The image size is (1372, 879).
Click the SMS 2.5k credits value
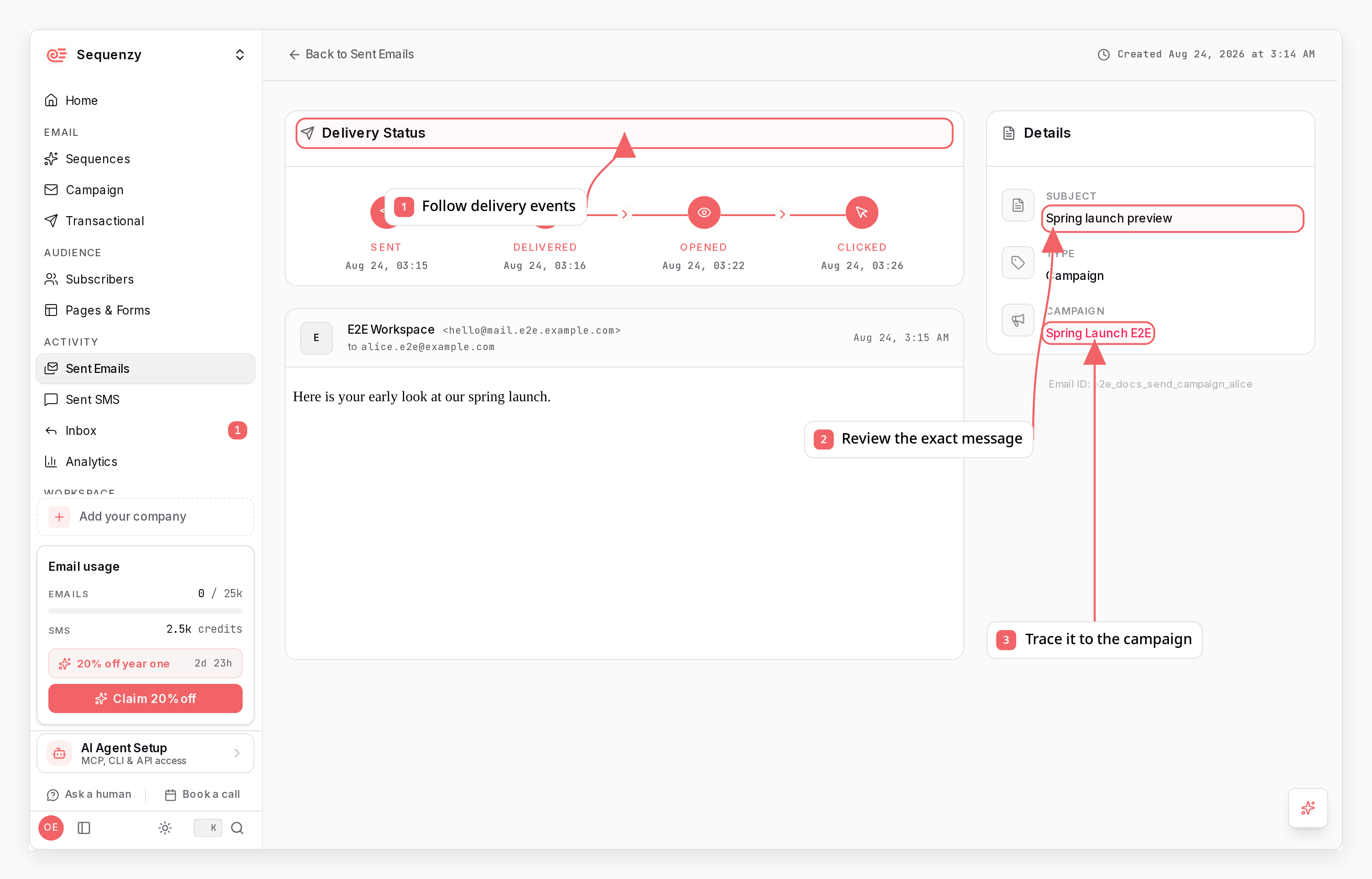point(204,629)
